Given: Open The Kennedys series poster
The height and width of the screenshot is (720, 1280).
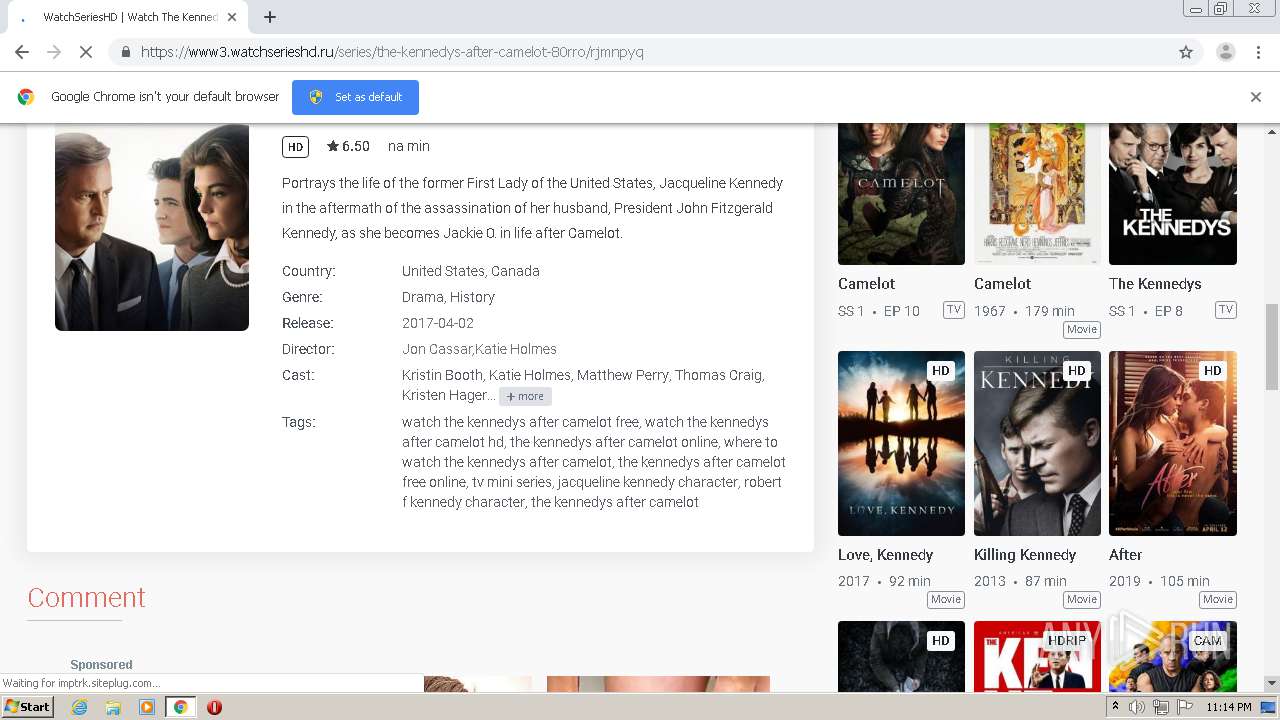Looking at the screenshot, I should (x=1173, y=194).
